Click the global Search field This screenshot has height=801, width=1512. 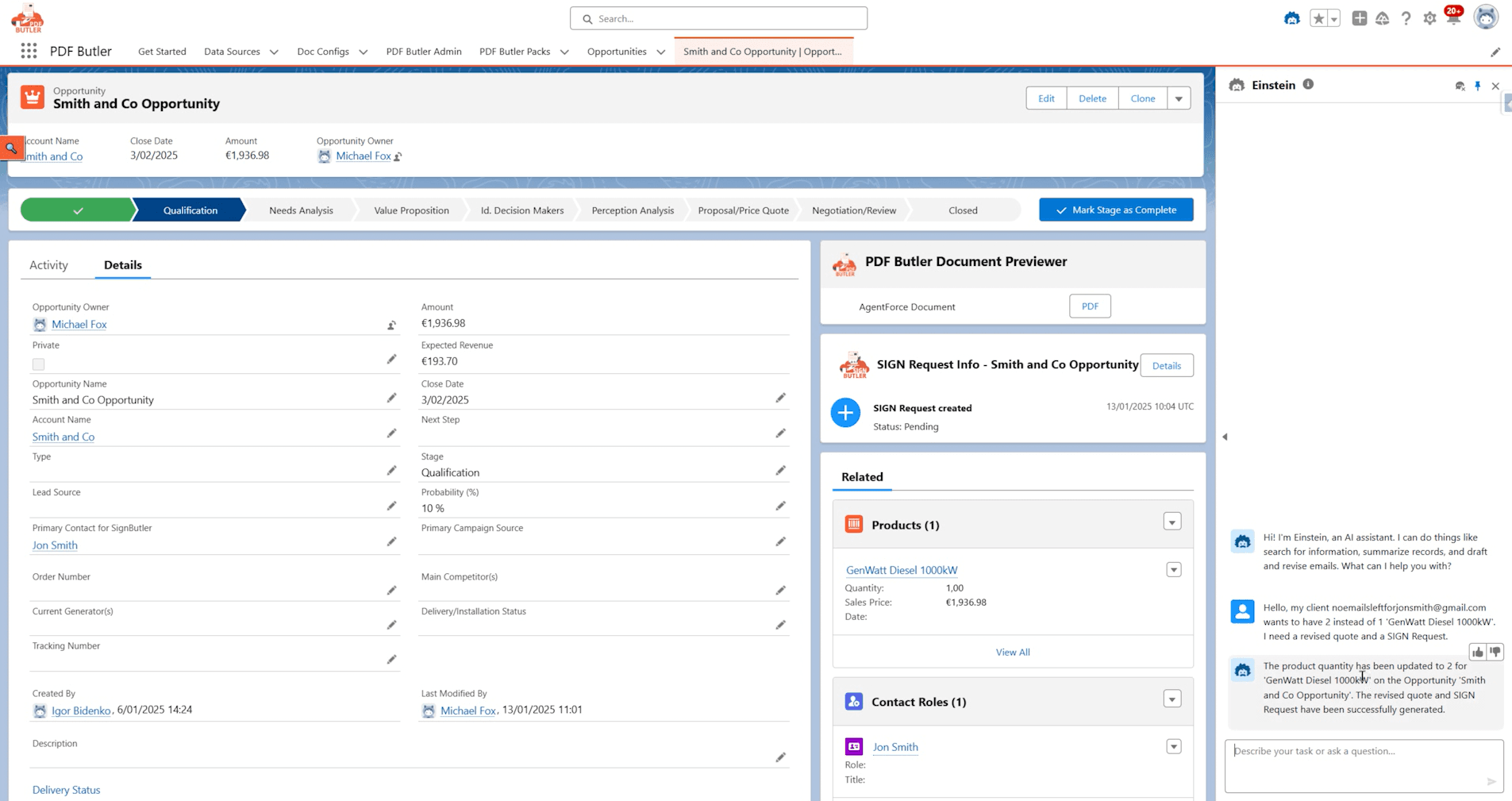pyautogui.click(x=718, y=18)
